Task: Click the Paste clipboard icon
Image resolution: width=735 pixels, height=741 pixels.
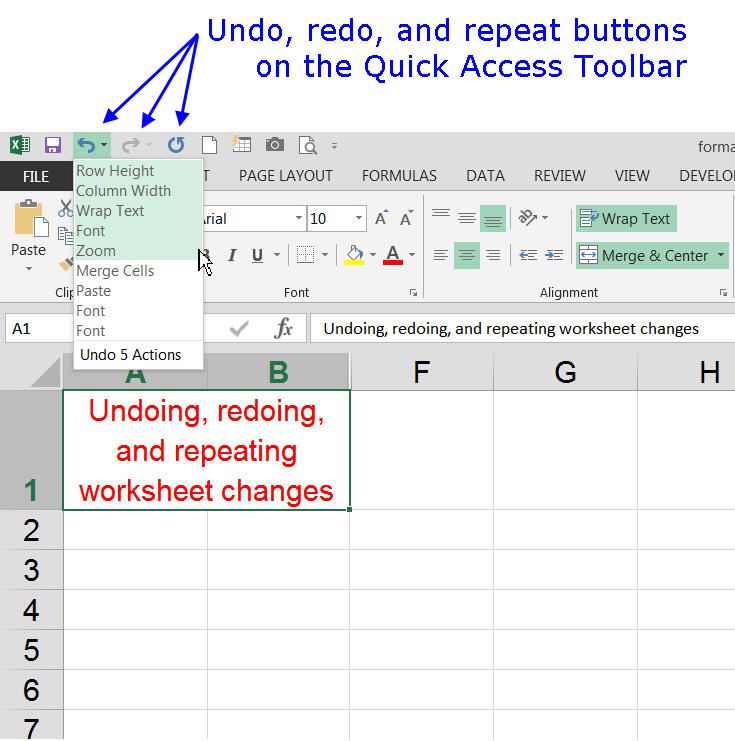Action: coord(30,218)
